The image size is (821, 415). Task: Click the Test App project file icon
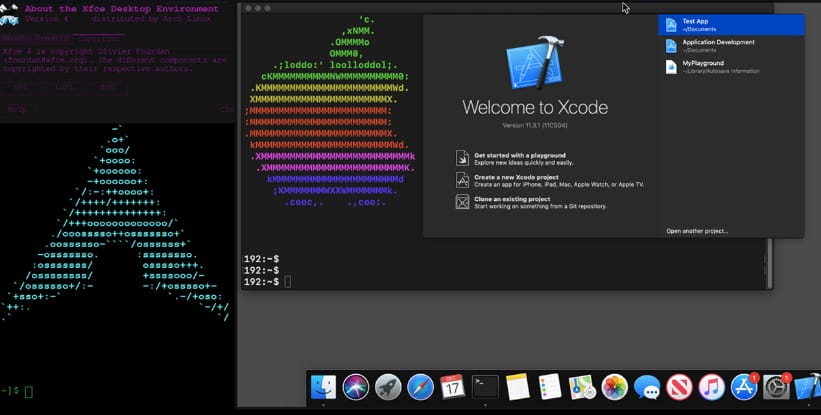[671, 25]
